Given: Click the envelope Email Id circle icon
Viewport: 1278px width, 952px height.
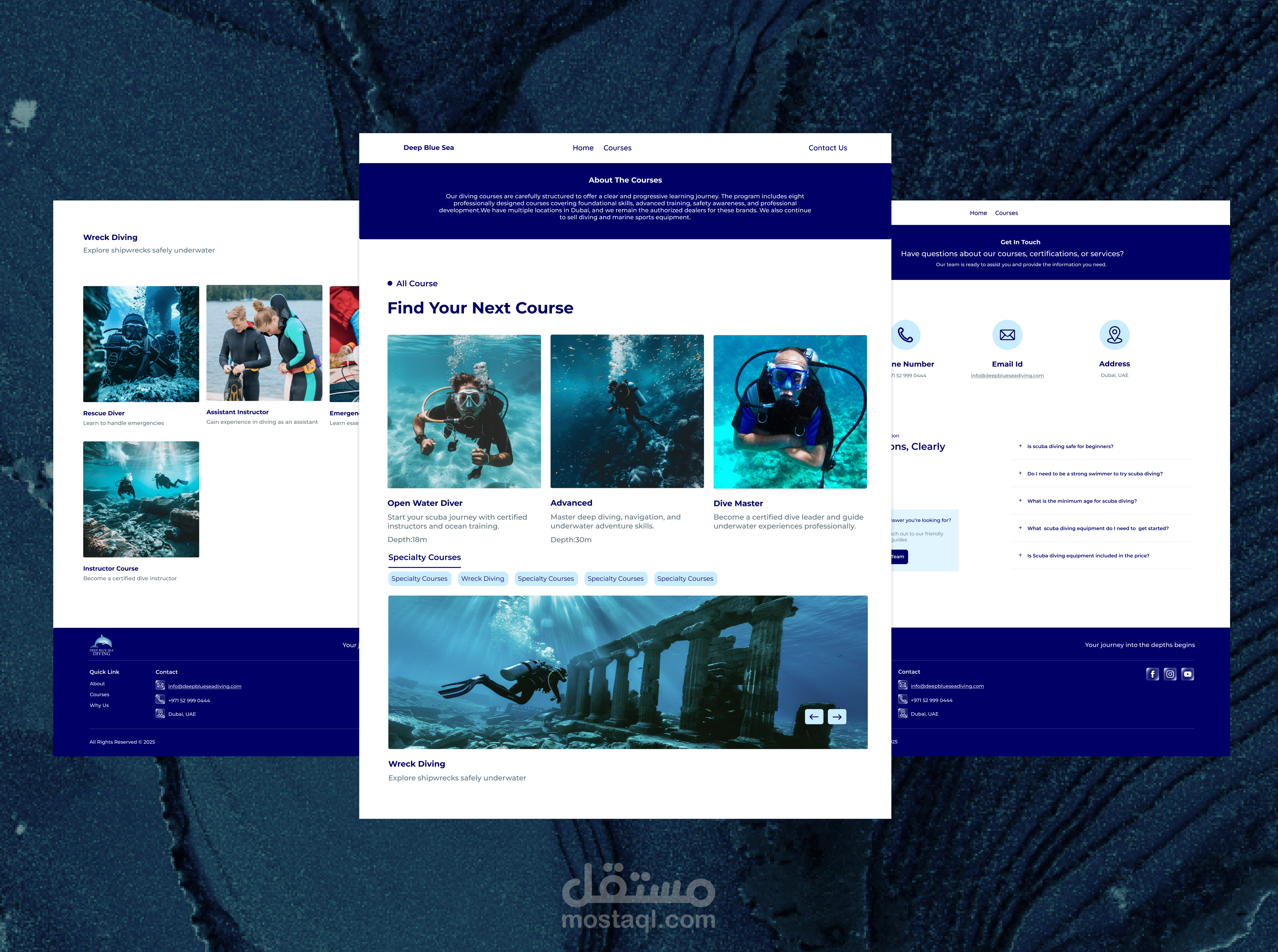Looking at the screenshot, I should tap(1007, 335).
